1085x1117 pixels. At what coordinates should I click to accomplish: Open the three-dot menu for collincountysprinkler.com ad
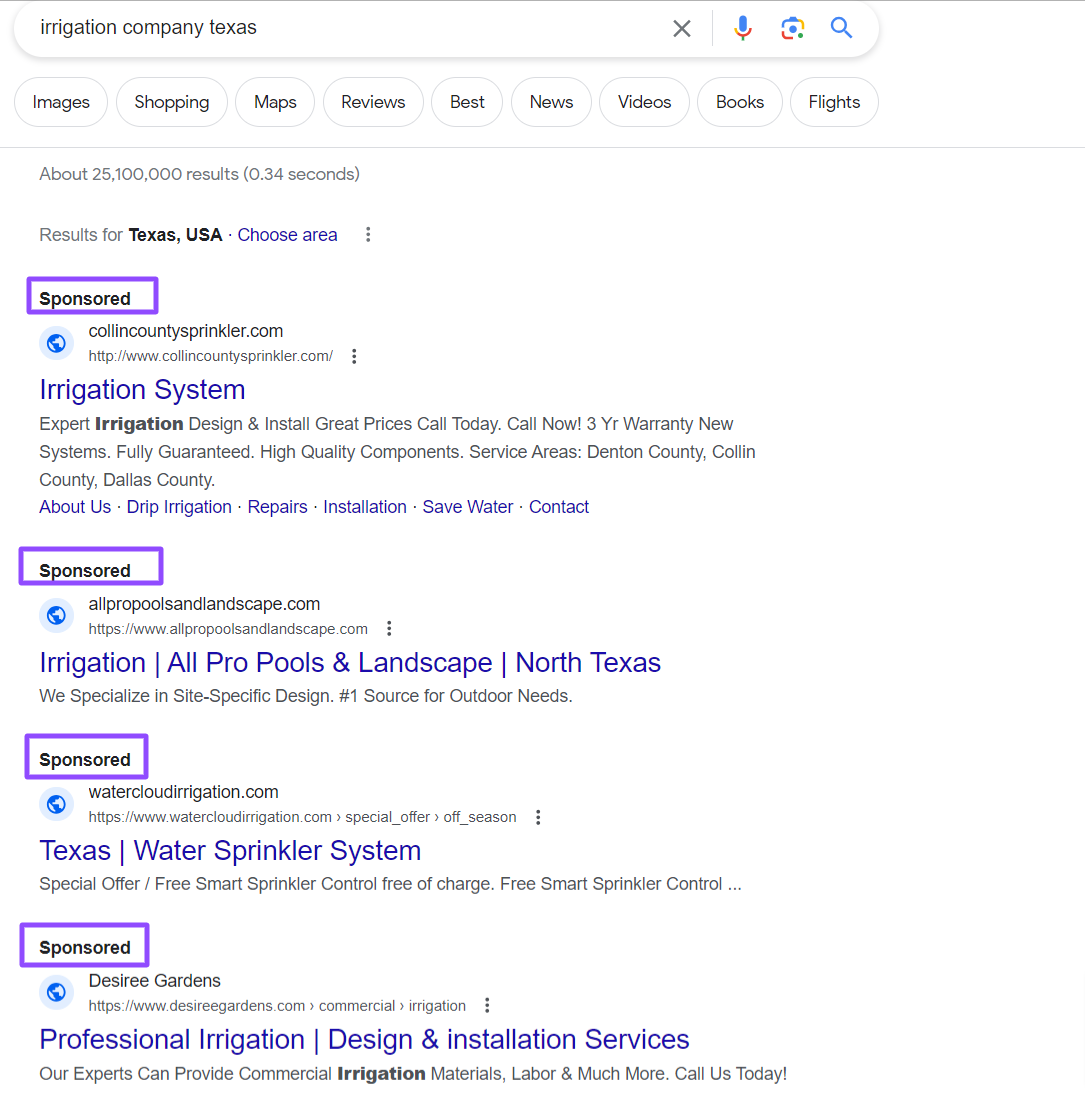[x=354, y=356]
